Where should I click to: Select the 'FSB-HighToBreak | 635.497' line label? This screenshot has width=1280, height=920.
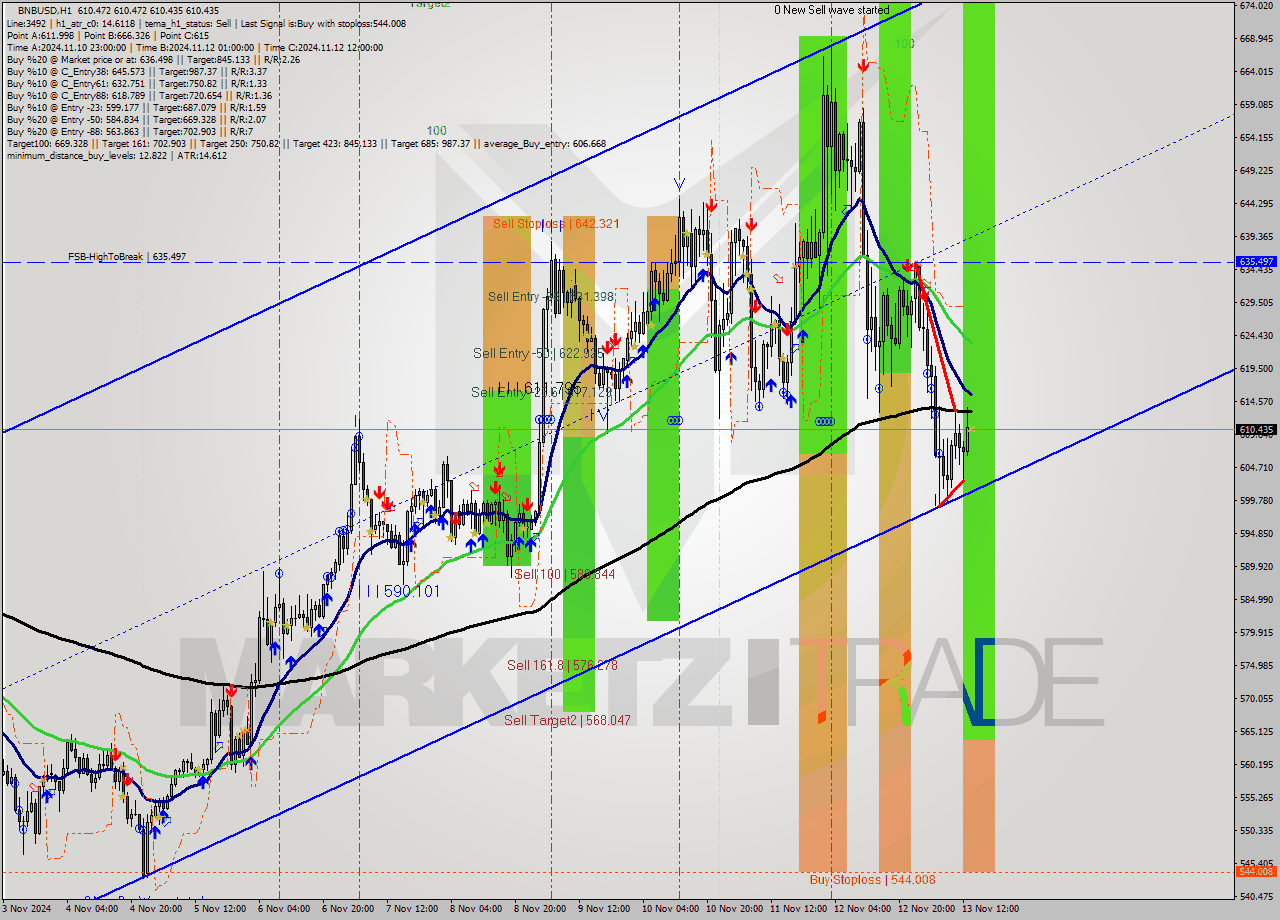127,257
